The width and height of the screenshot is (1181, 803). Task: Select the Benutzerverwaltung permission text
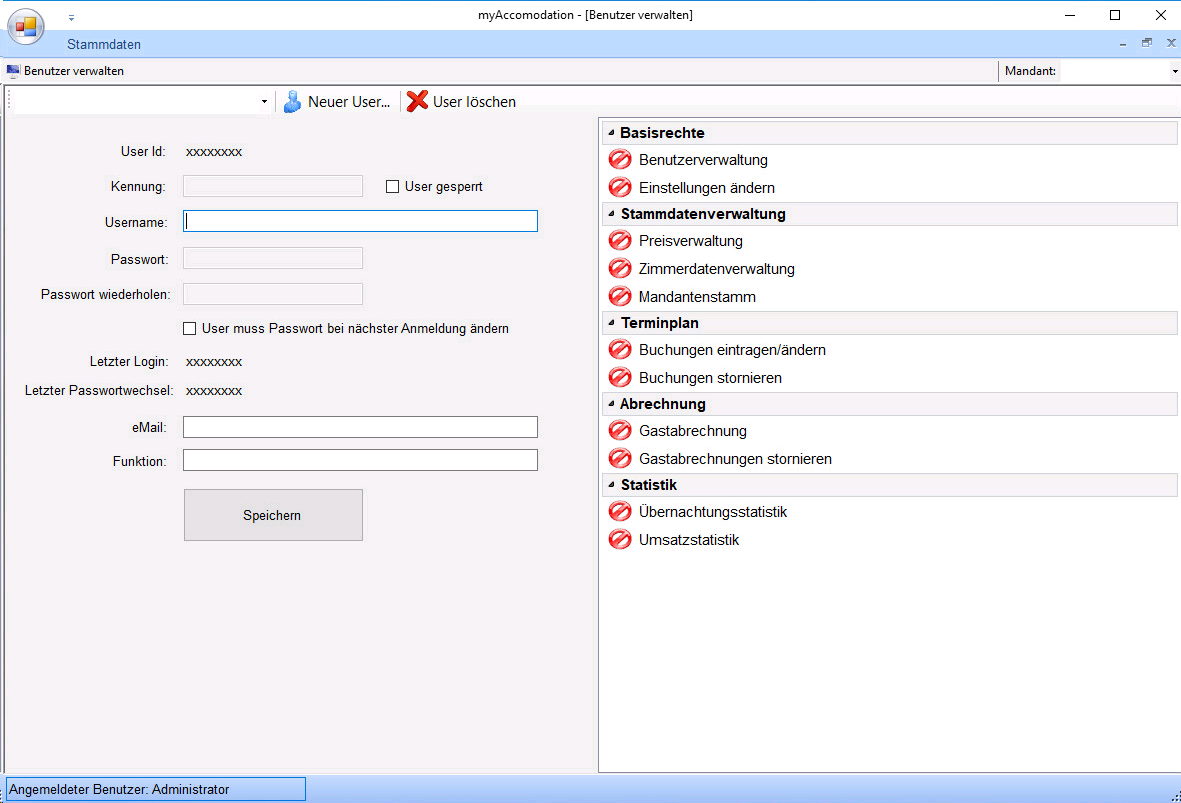pos(703,160)
